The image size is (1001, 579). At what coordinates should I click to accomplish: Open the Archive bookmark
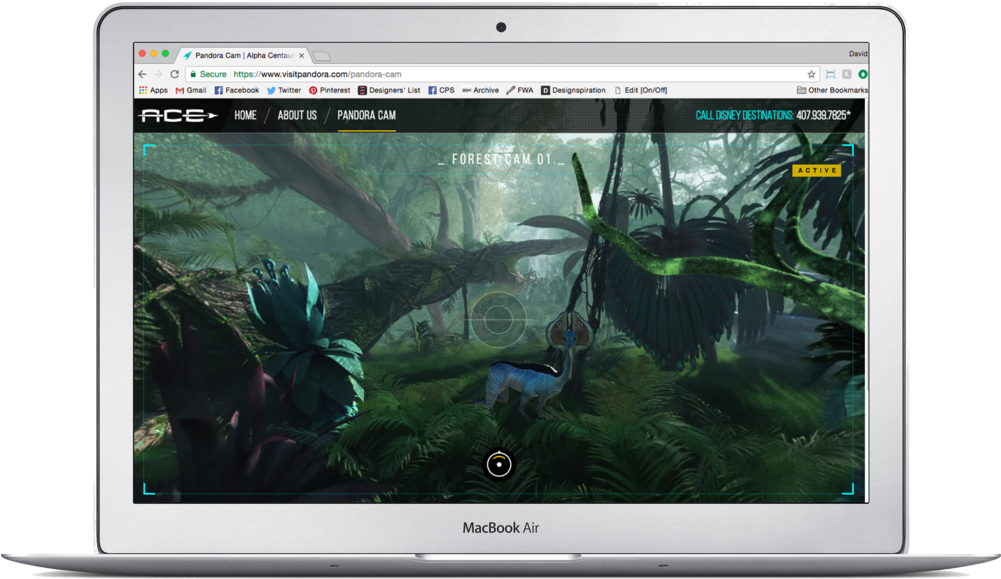pyautogui.click(x=481, y=90)
